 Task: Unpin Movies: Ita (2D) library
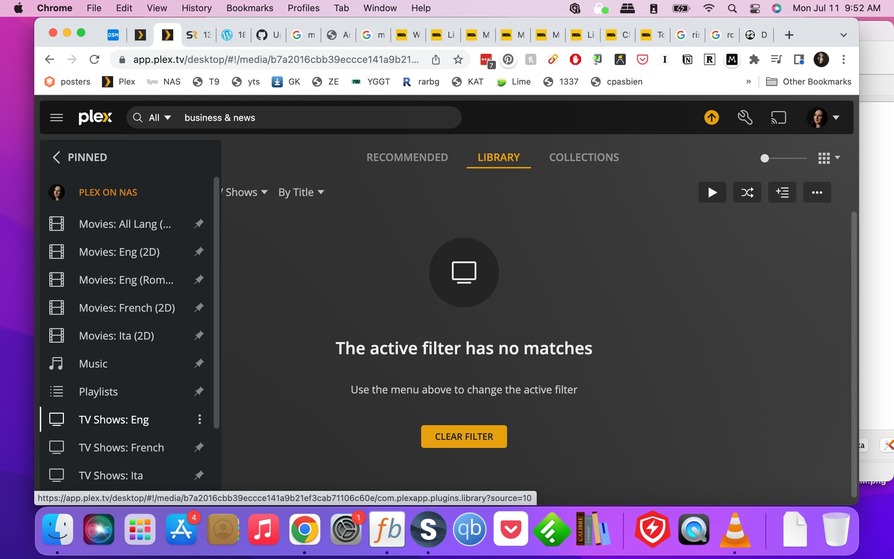click(x=198, y=336)
